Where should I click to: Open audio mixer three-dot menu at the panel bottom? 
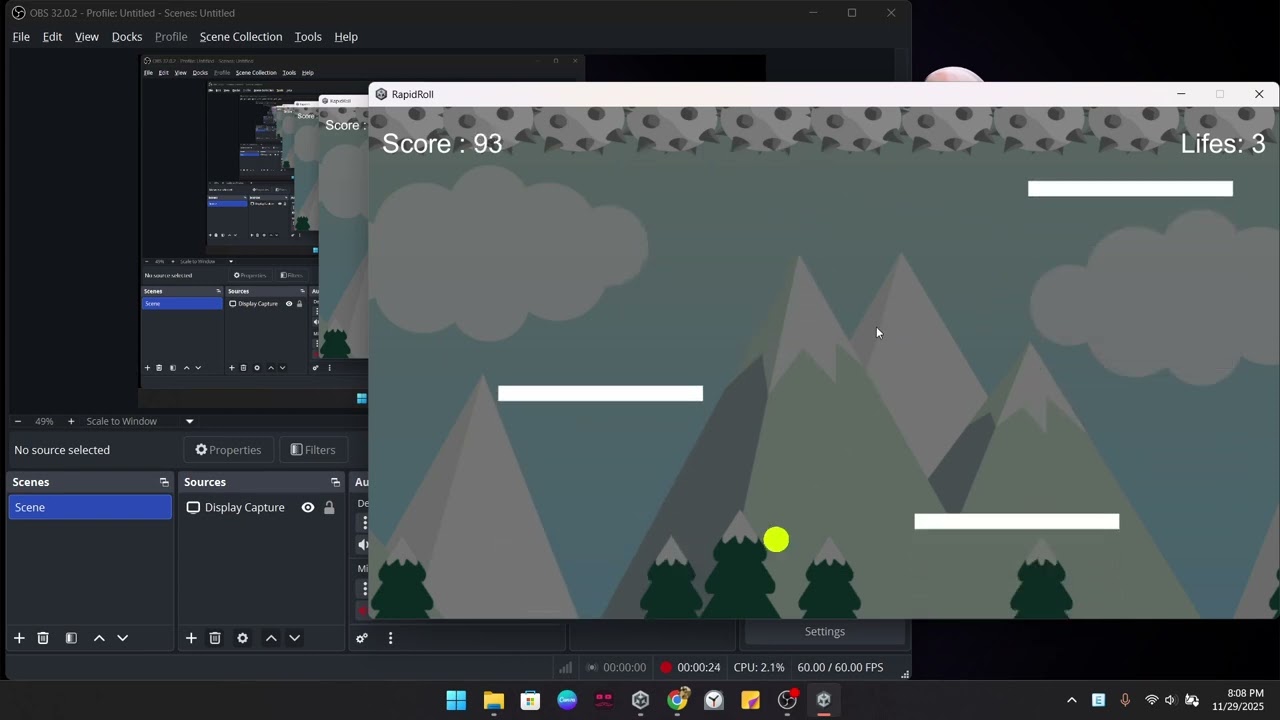click(390, 638)
